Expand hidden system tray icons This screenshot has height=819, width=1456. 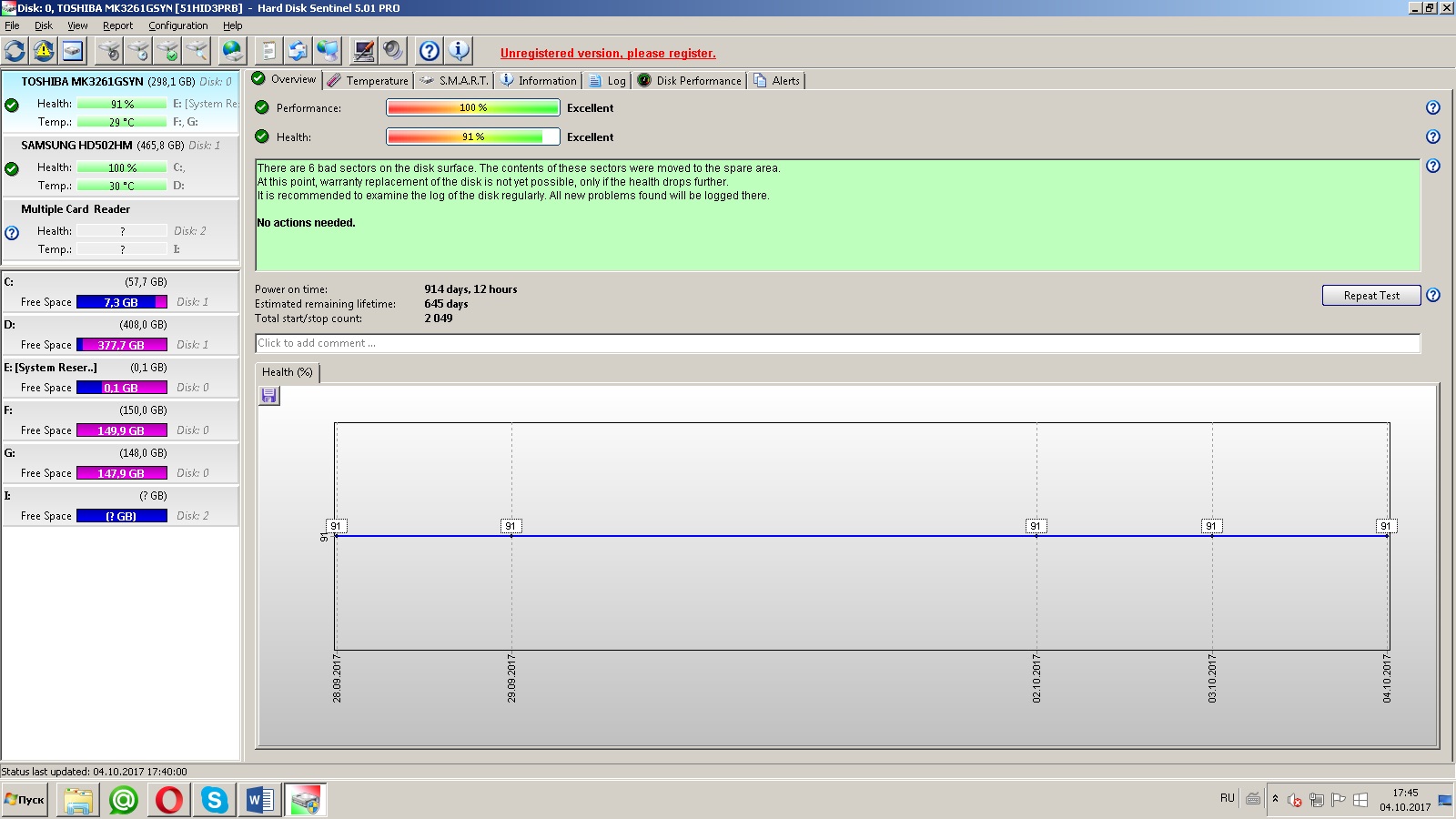[1275, 799]
